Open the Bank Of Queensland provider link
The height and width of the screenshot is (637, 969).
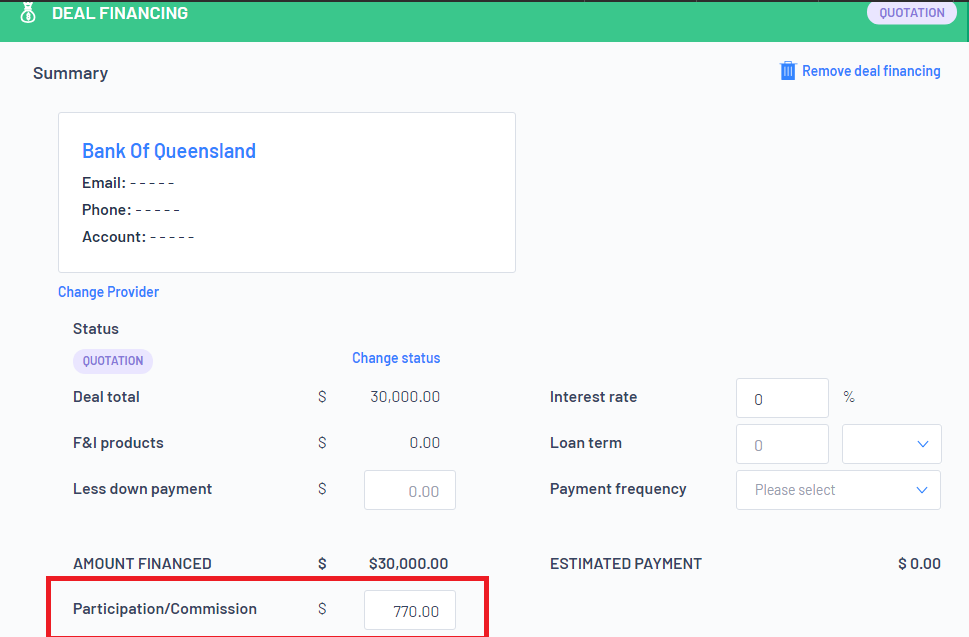click(x=169, y=151)
